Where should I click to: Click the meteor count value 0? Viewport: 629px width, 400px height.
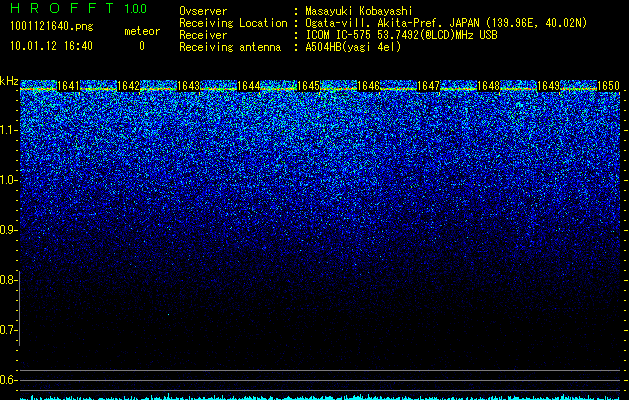142,46
